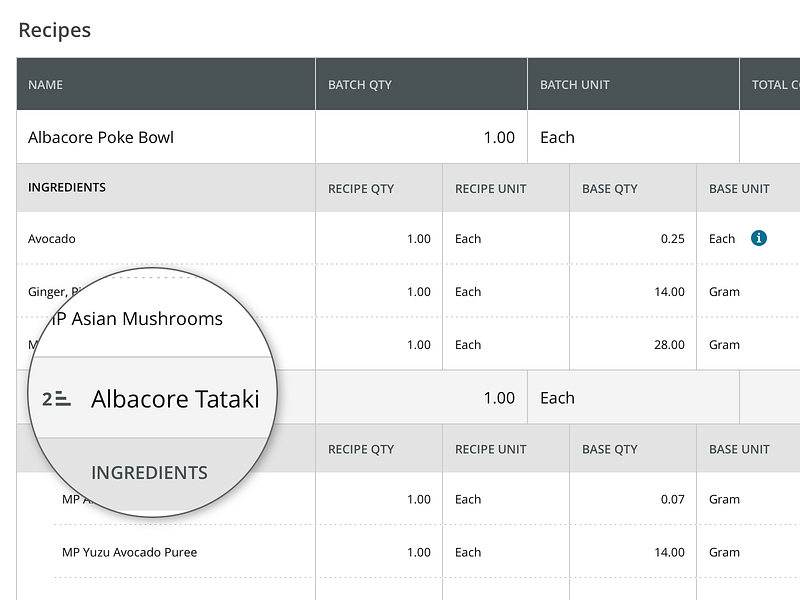This screenshot has height=600, width=800.
Task: Click the info icon beside Avocado's Each unit
Action: (x=758, y=238)
